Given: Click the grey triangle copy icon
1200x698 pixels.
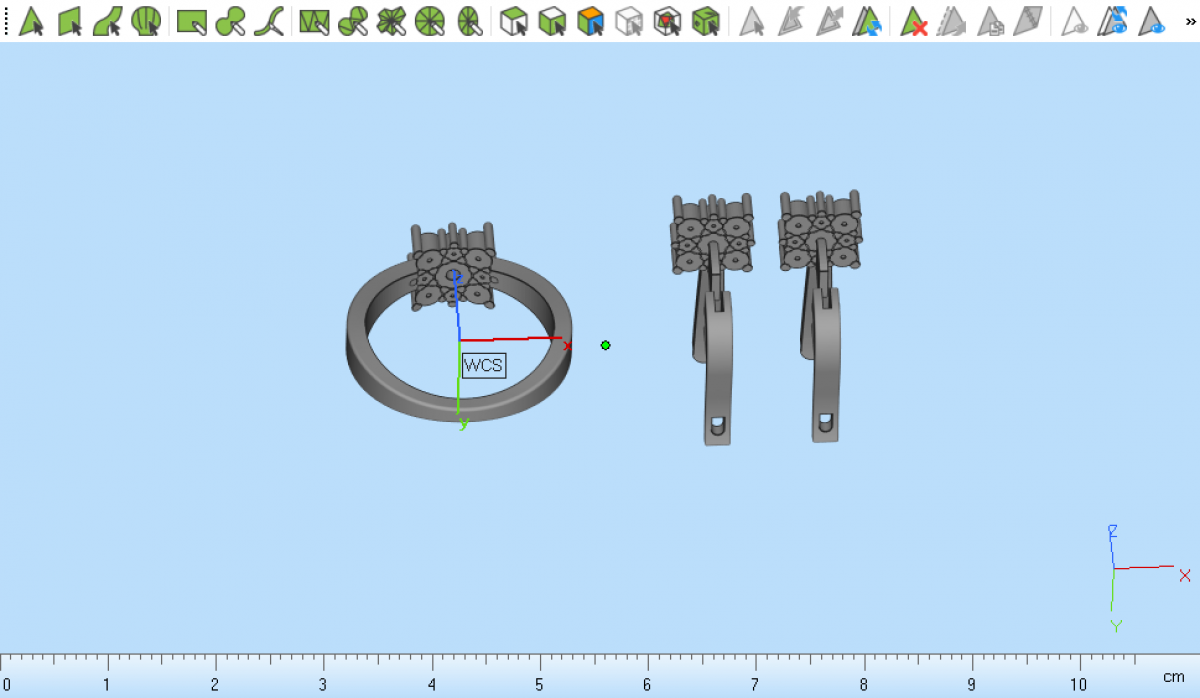Looking at the screenshot, I should [x=990, y=21].
